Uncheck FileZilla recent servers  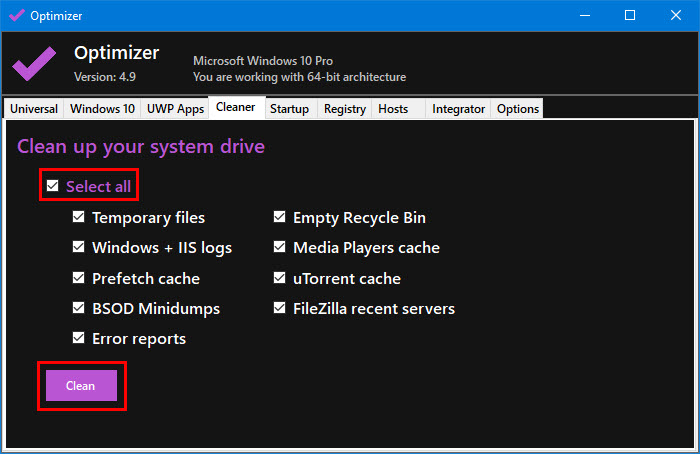[280, 309]
